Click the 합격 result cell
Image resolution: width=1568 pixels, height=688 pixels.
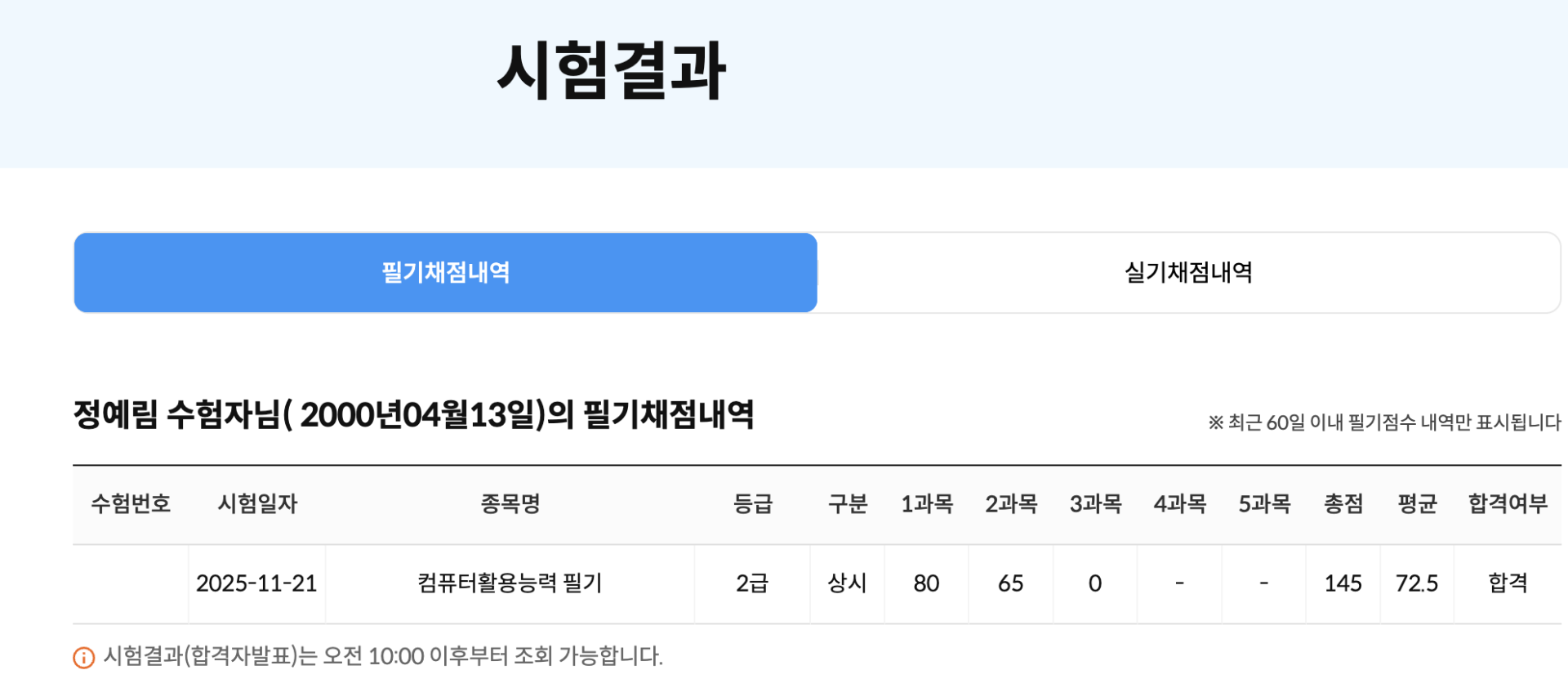pyautogui.click(x=1508, y=583)
